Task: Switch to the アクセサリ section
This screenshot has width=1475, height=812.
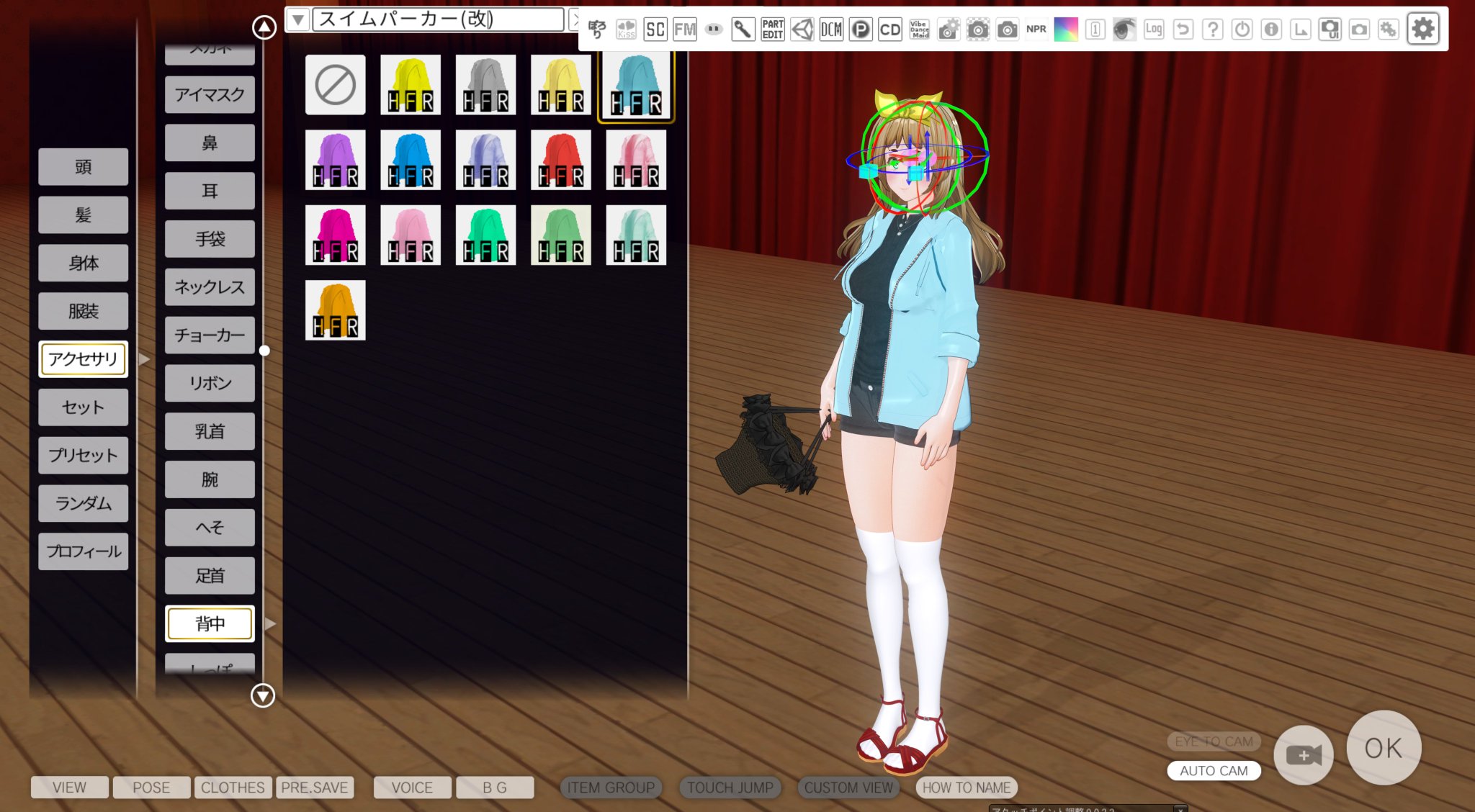Action: 83,358
